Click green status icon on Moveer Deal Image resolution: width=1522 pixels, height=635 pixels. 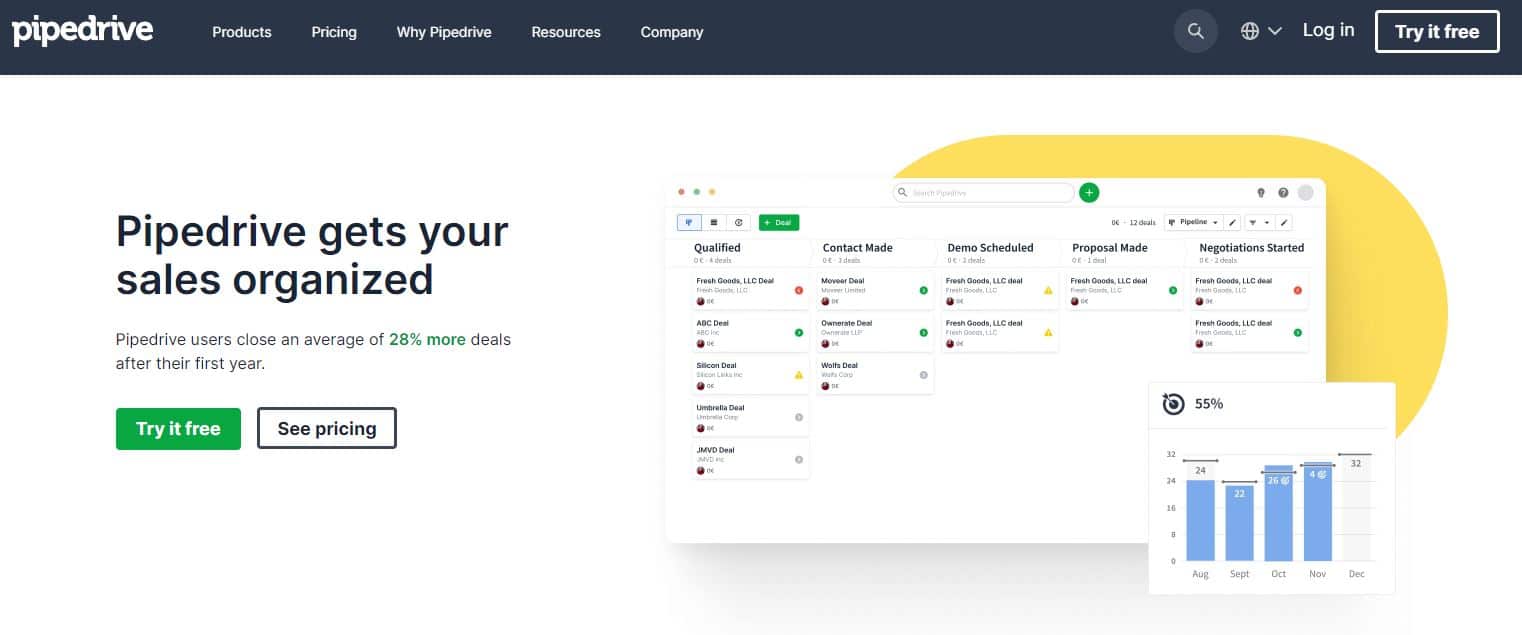click(923, 290)
